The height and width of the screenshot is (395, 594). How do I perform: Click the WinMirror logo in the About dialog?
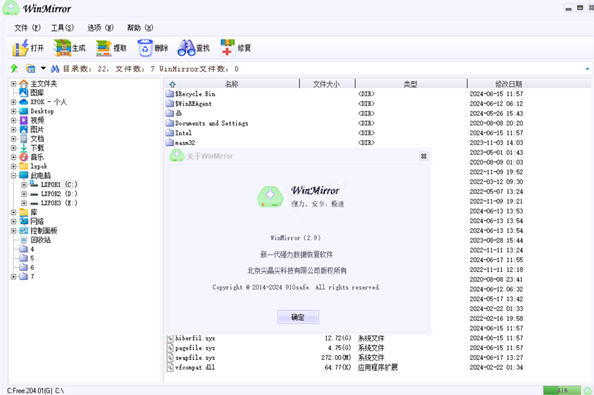270,196
